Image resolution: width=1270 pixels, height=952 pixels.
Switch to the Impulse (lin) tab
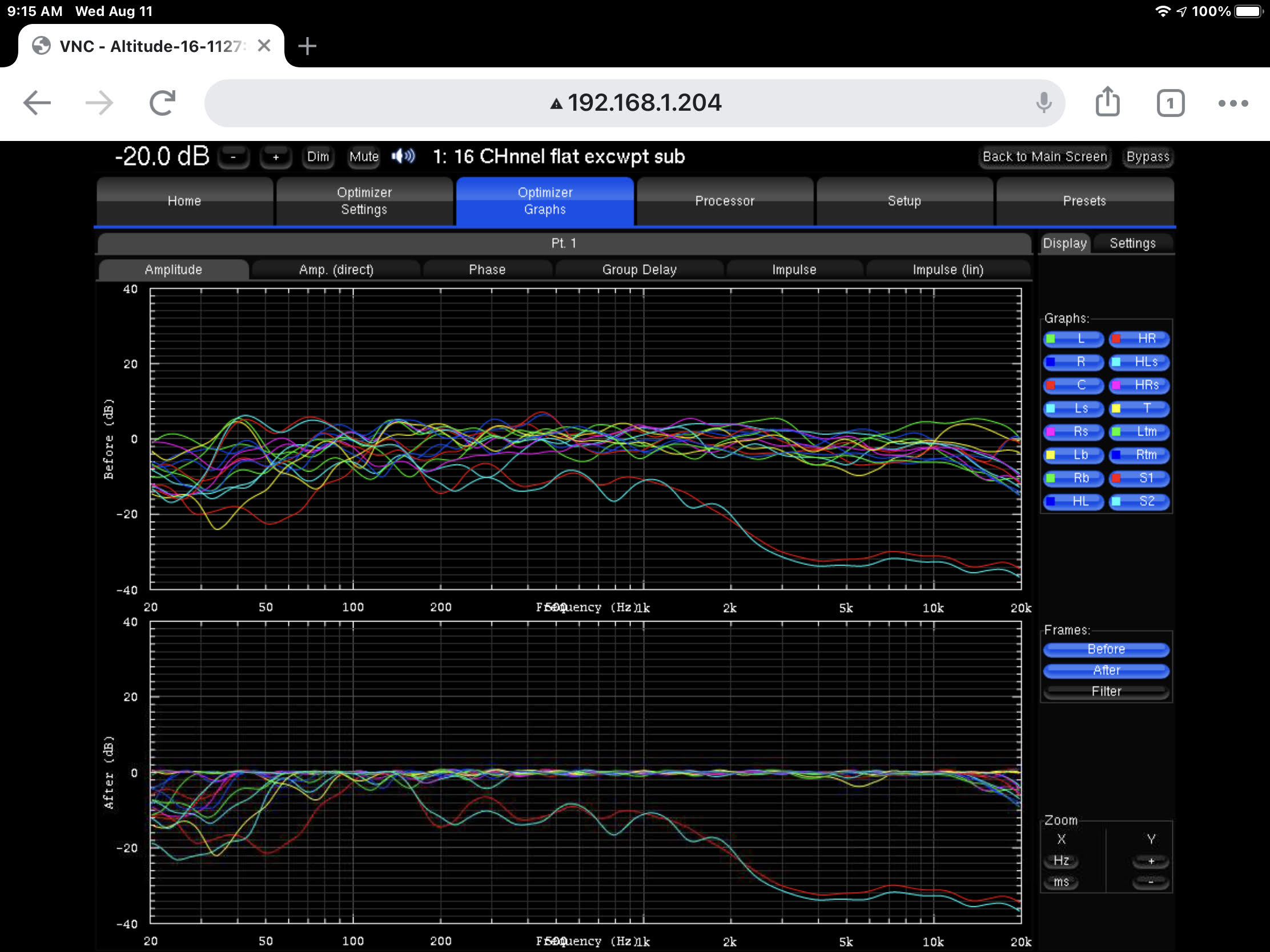click(x=948, y=270)
